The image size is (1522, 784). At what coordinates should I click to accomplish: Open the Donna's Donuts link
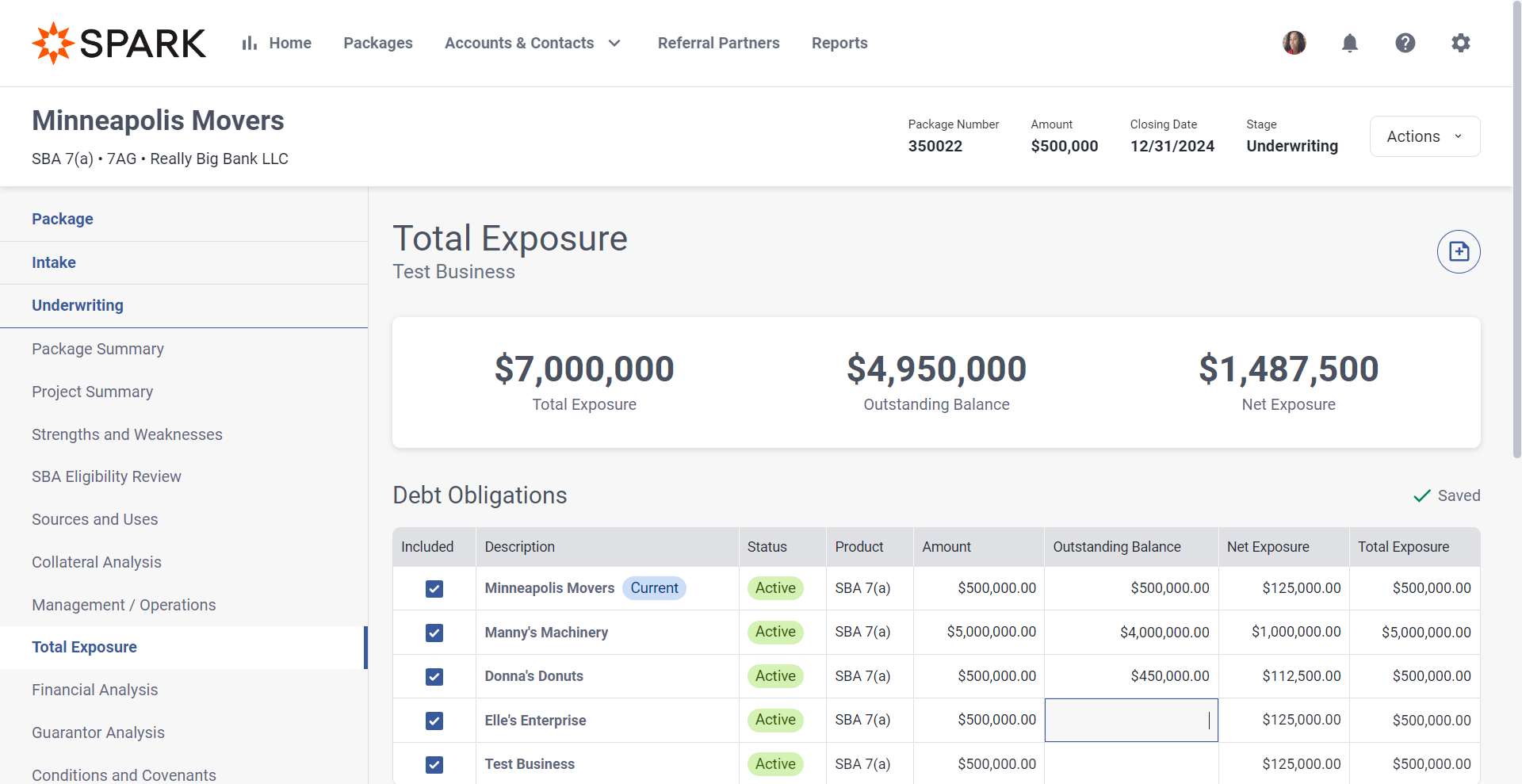tap(533, 676)
